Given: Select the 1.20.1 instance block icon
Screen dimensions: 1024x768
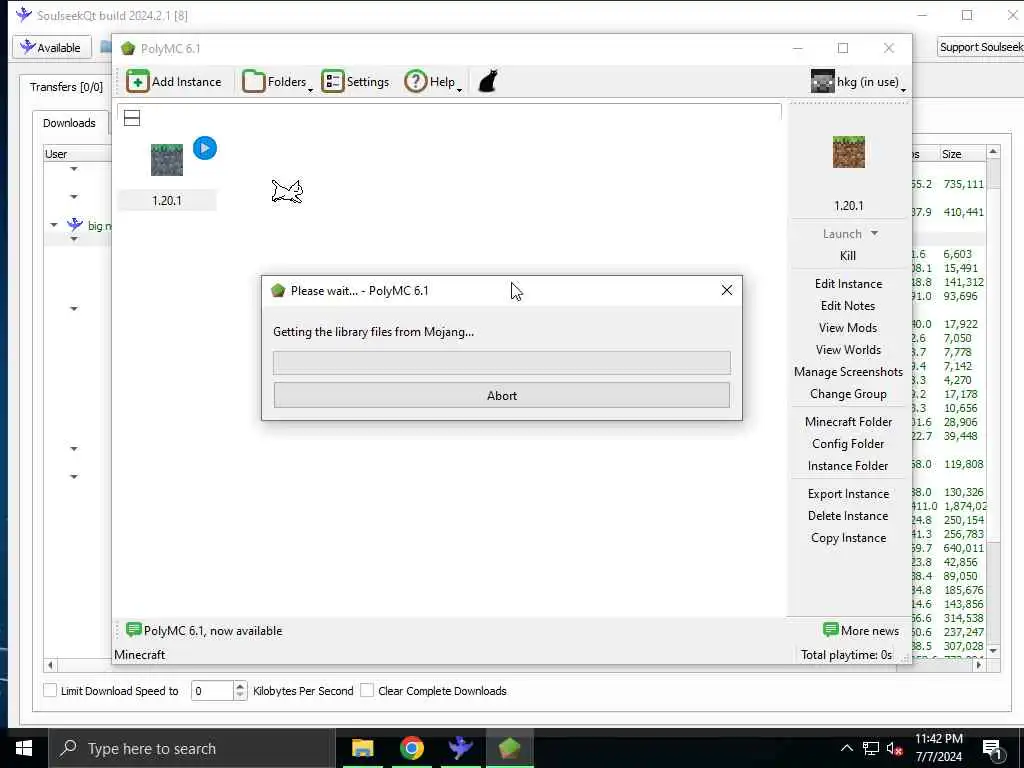Looking at the screenshot, I should (x=167, y=160).
